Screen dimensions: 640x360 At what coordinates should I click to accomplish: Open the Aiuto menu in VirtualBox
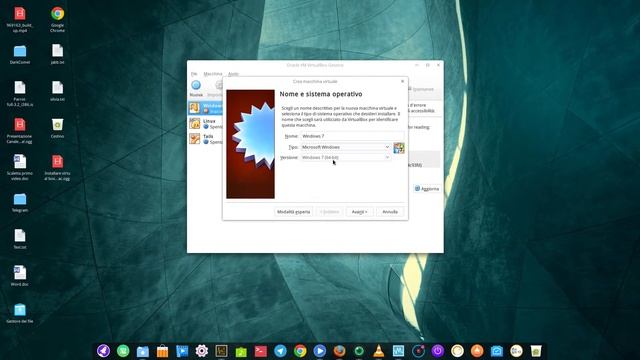click(x=233, y=74)
